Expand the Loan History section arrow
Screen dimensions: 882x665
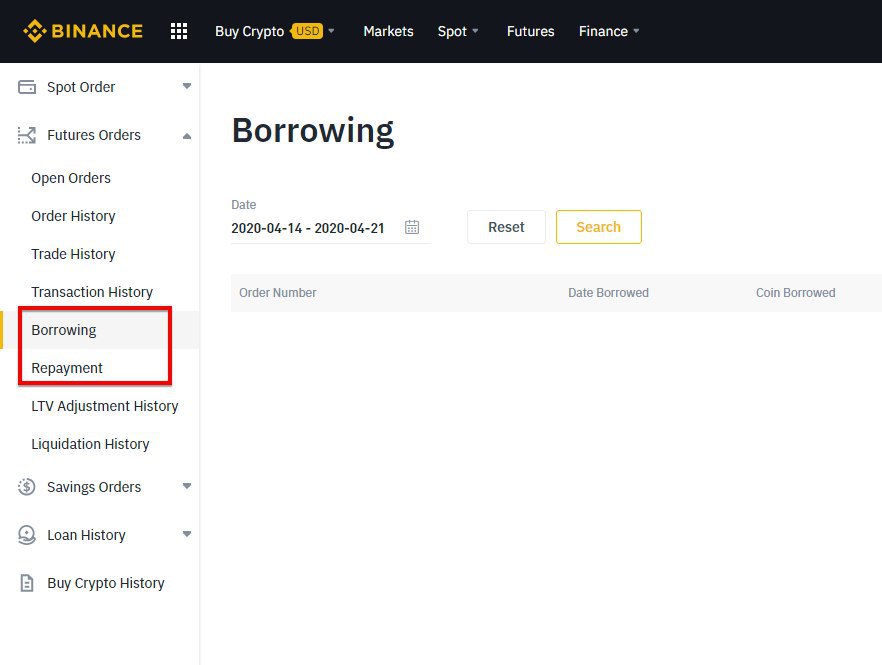coord(187,533)
